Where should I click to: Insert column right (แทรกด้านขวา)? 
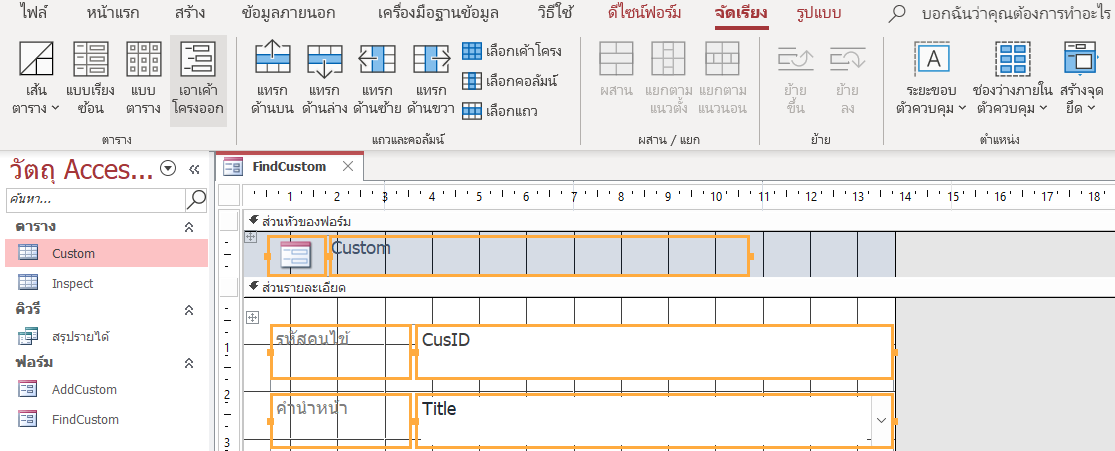click(431, 76)
